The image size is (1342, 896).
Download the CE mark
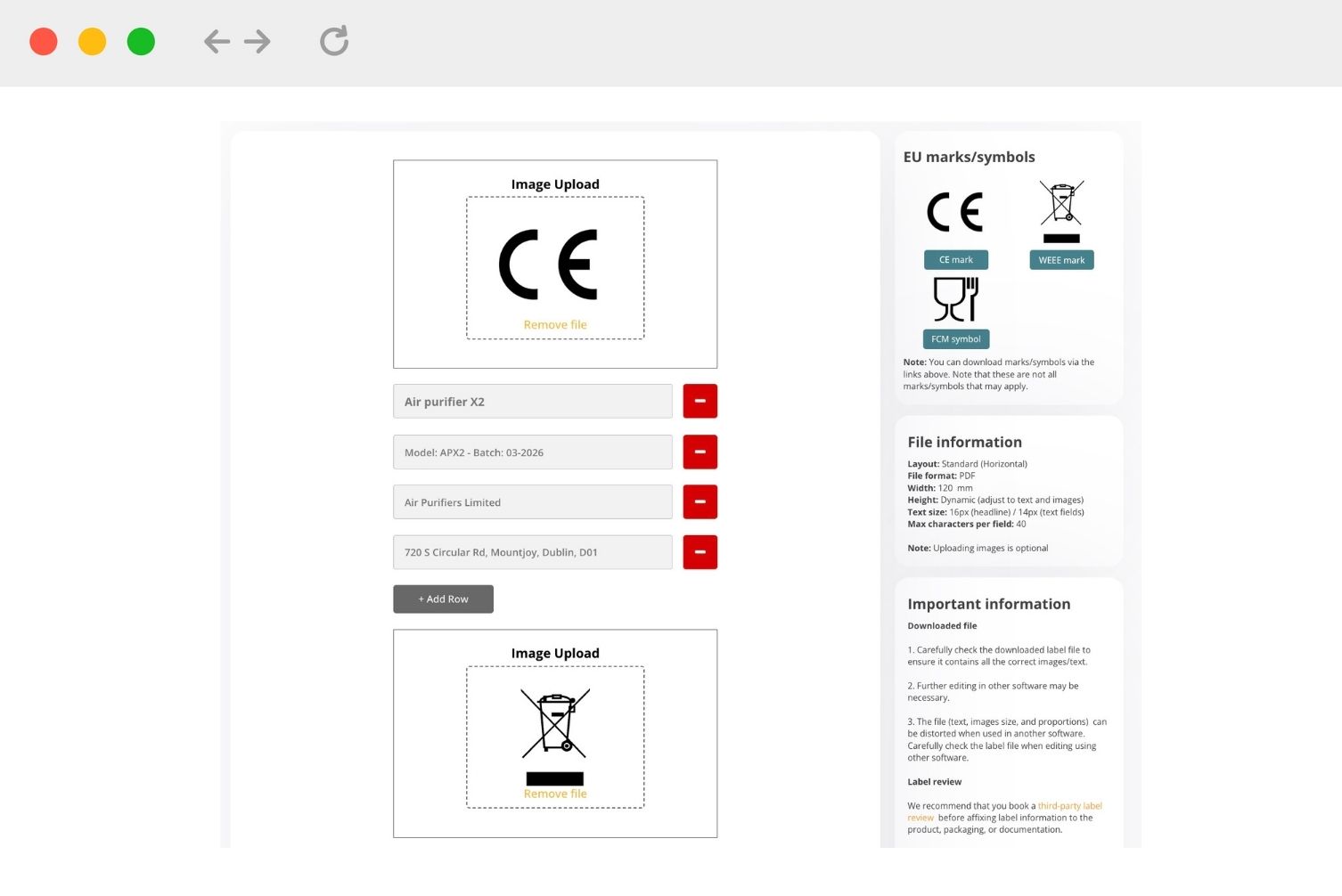pyautogui.click(x=955, y=260)
